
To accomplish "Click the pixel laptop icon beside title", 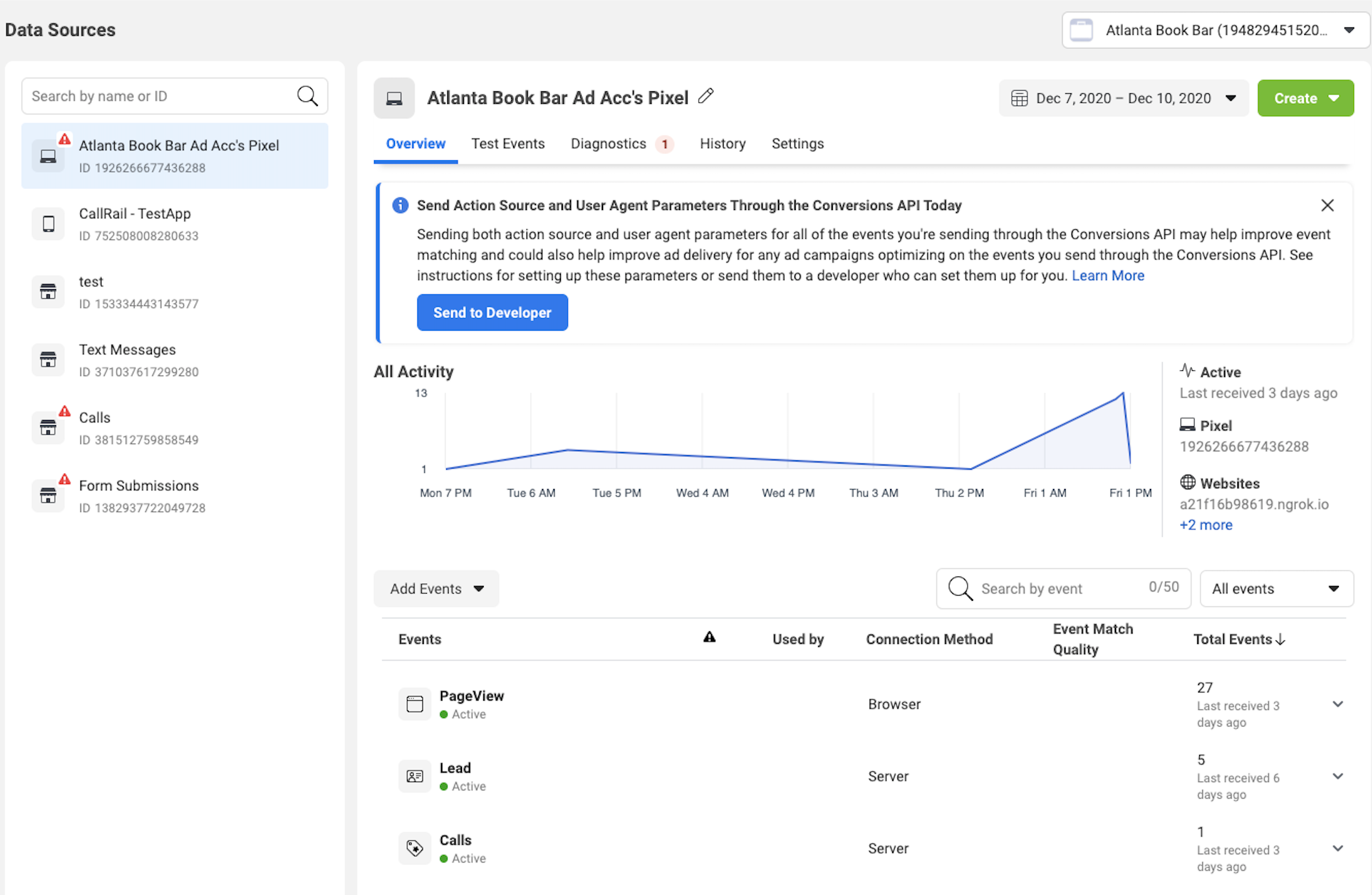I will pyautogui.click(x=394, y=98).
